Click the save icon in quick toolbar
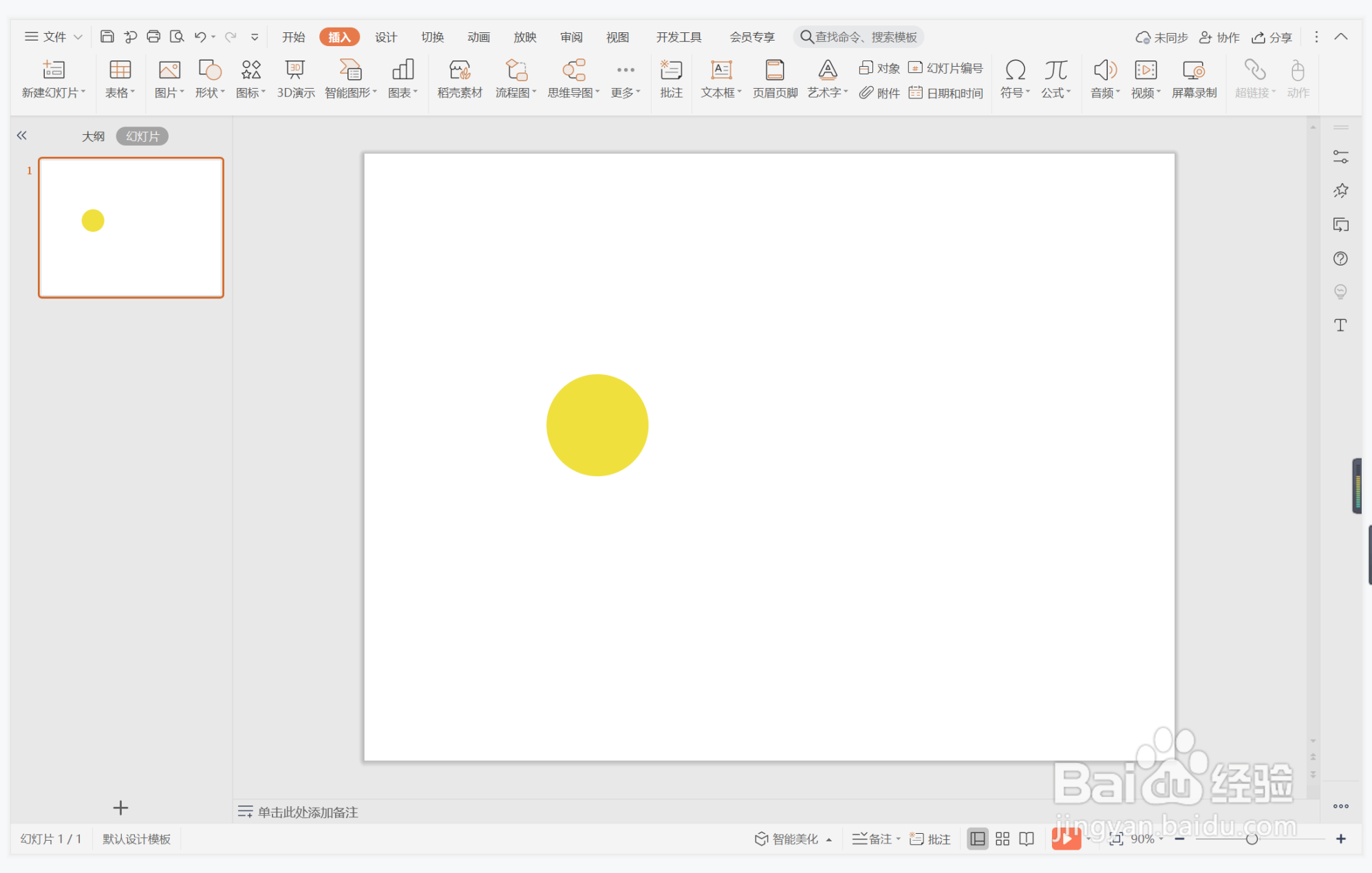Image resolution: width=1372 pixels, height=873 pixels. point(107,36)
